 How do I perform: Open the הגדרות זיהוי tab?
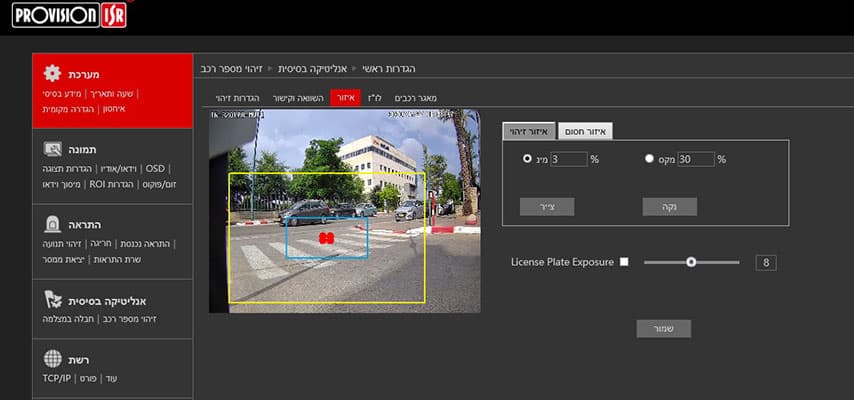(x=240, y=98)
